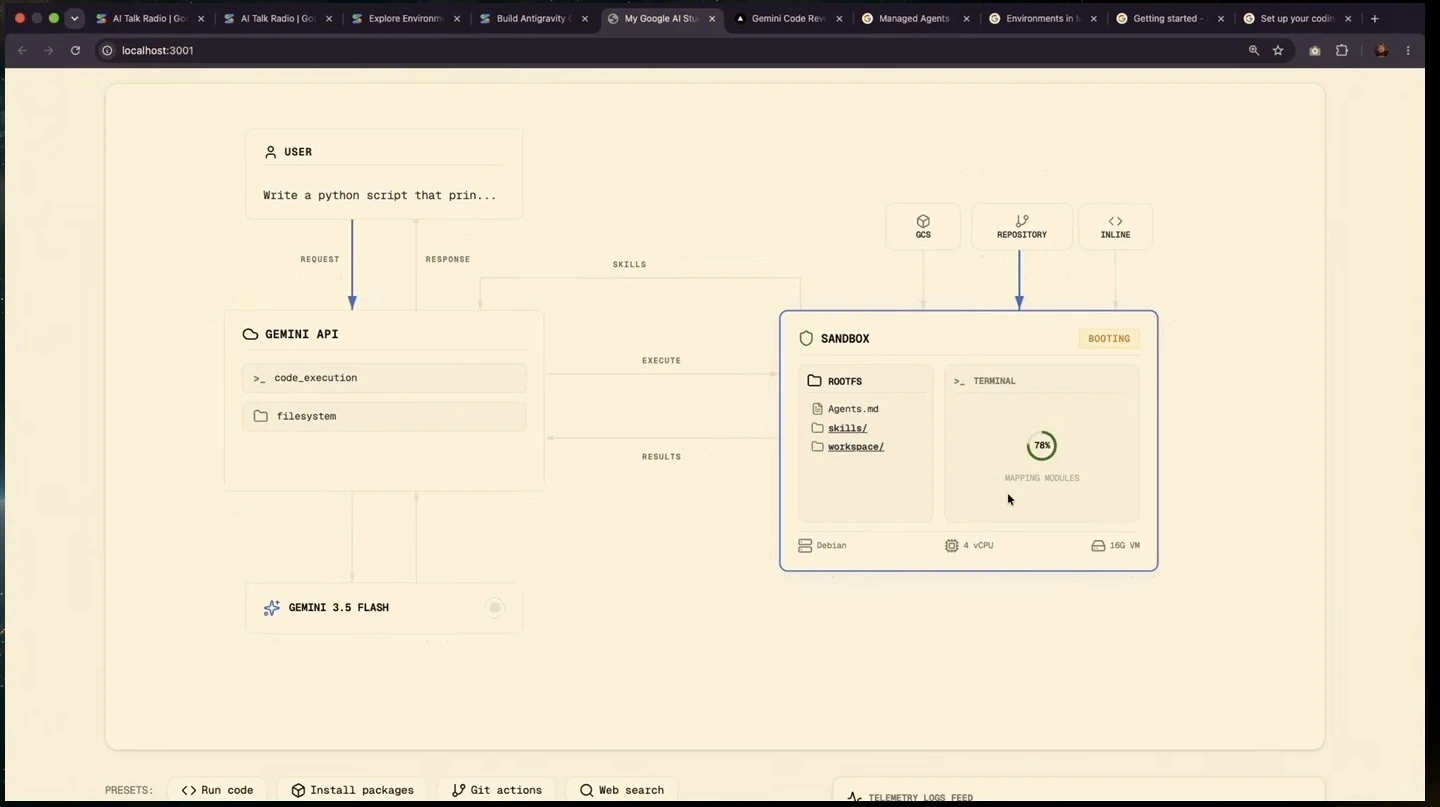Click the 78% circular progress indicator
Screen dimensions: 1440x807
click(1042, 446)
